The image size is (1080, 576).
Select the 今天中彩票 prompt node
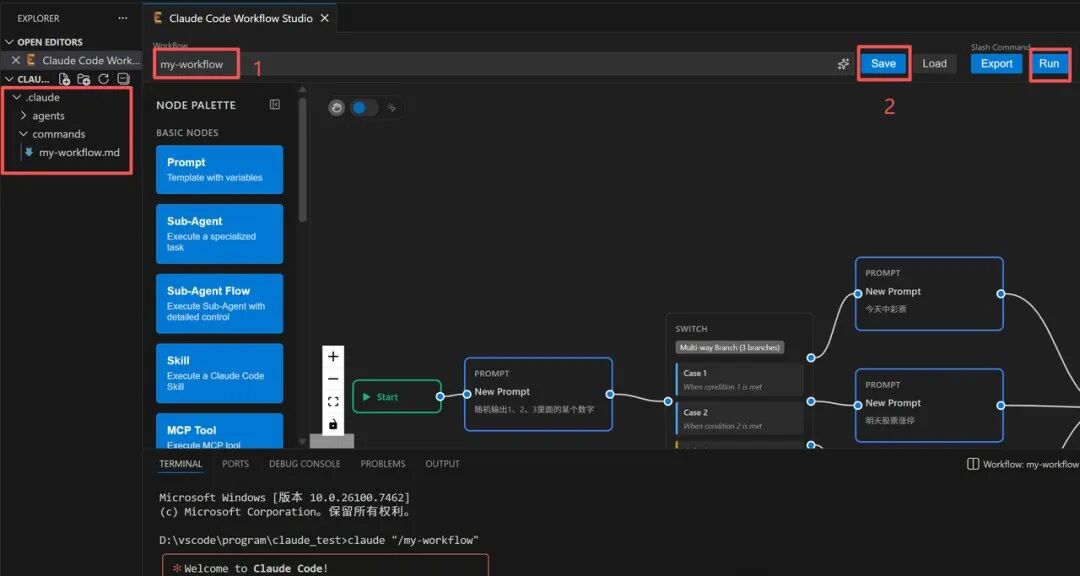coord(929,294)
